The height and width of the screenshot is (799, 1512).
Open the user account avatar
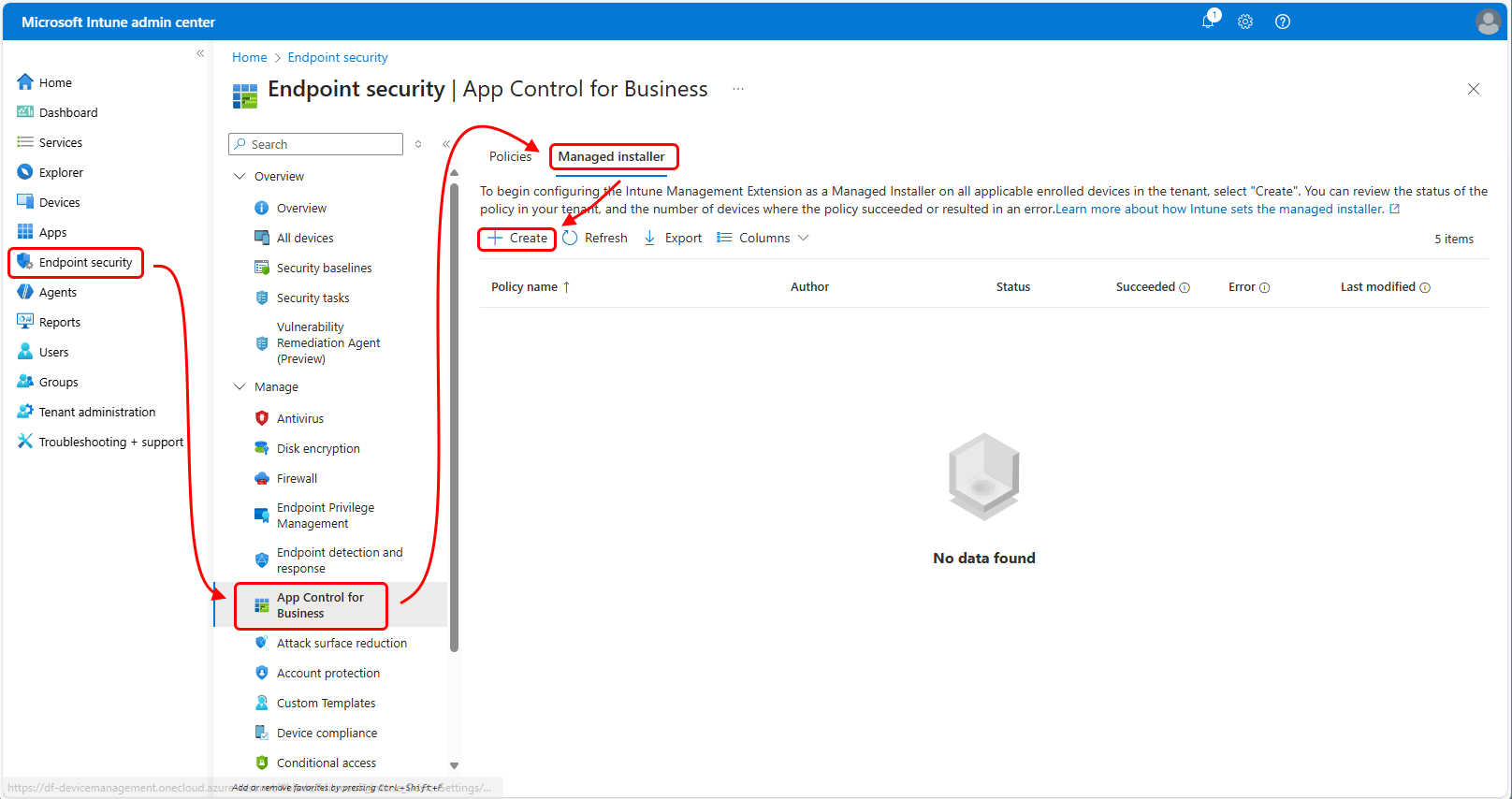point(1488,22)
